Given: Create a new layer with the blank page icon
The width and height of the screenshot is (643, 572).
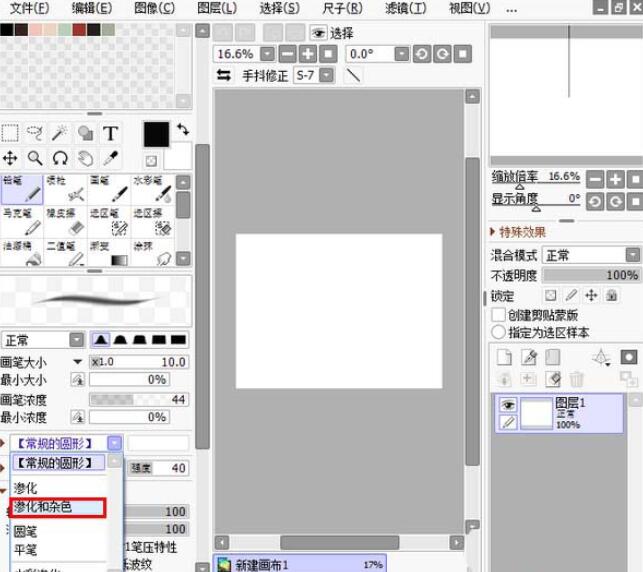Looking at the screenshot, I should tap(504, 357).
